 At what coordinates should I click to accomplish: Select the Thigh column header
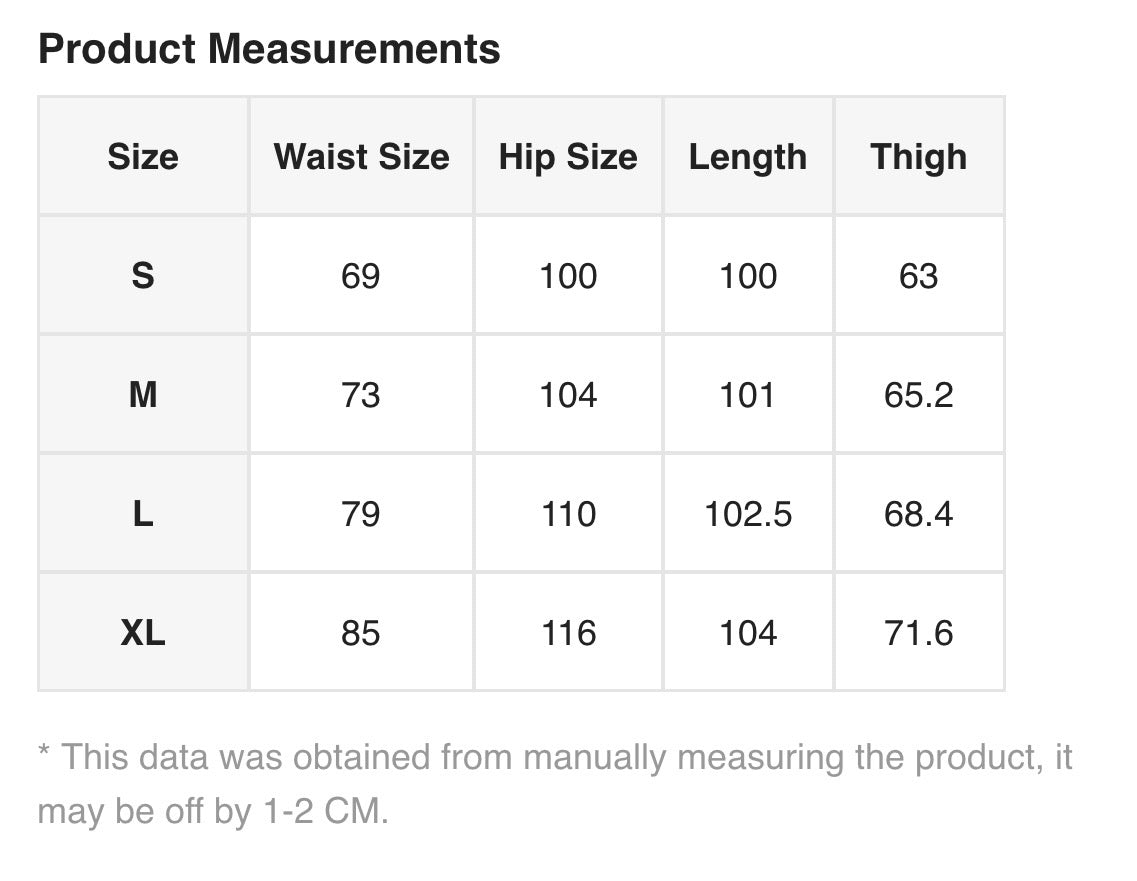pos(919,157)
